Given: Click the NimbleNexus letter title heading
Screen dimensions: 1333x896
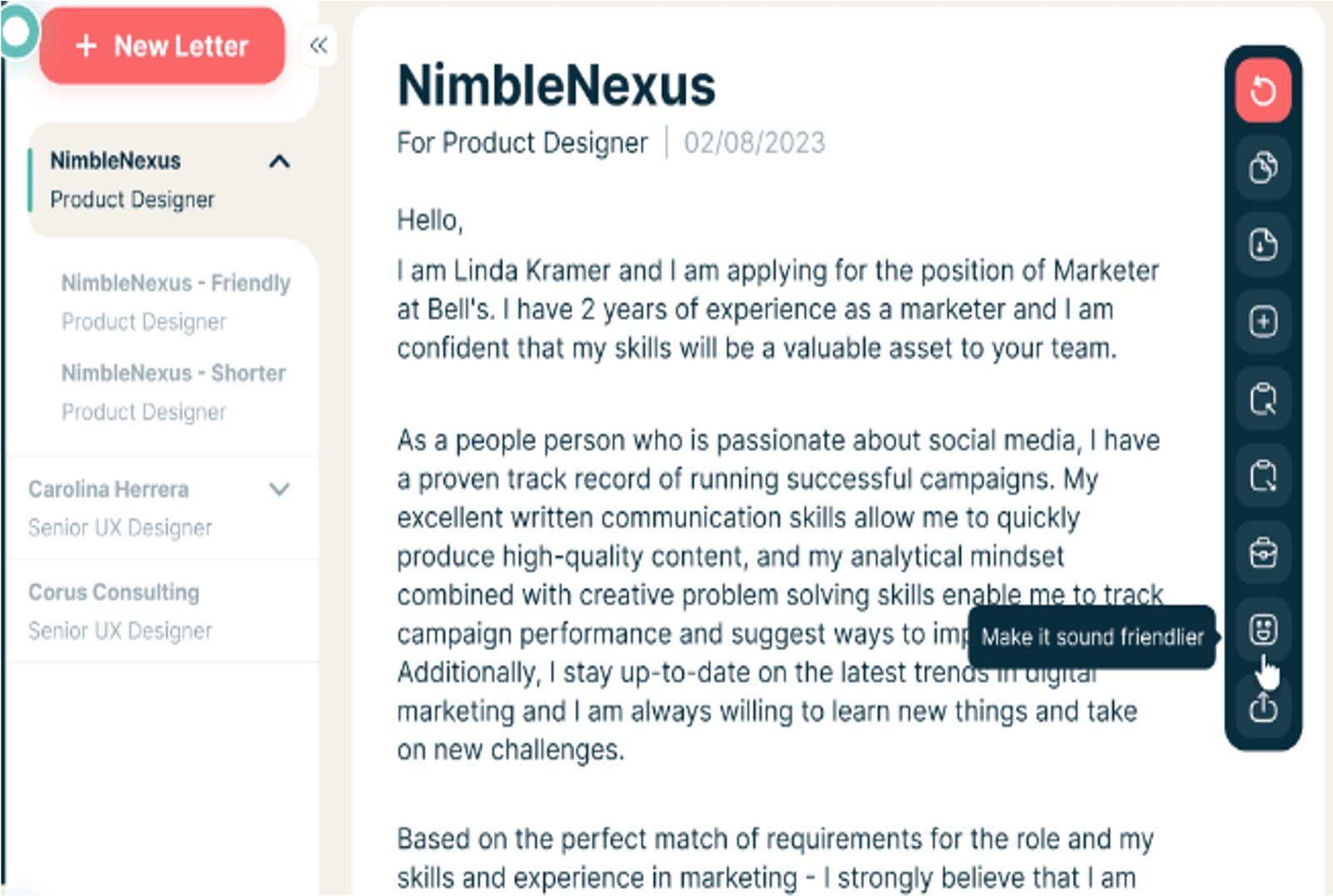Looking at the screenshot, I should point(557,85).
